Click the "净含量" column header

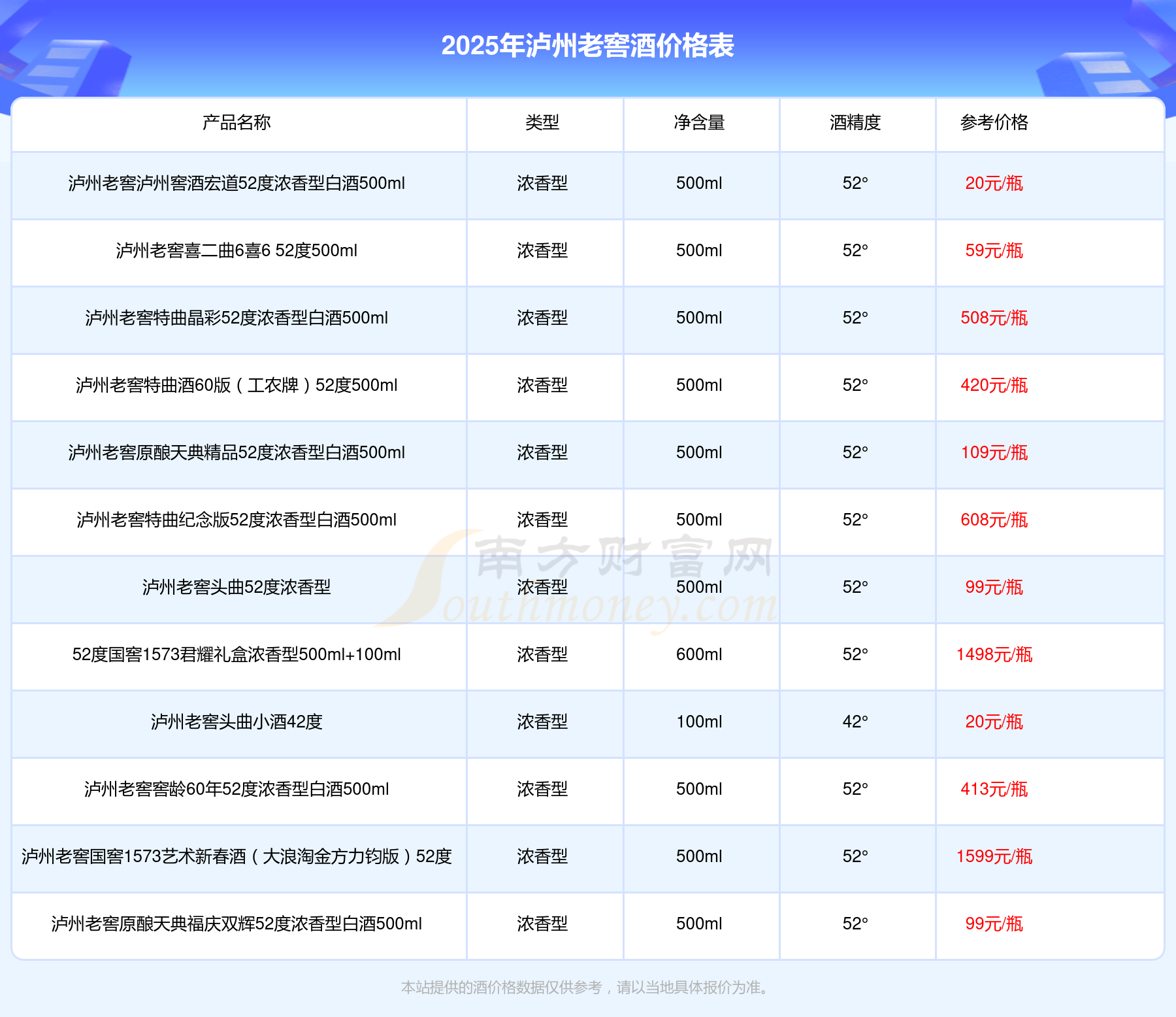699,122
